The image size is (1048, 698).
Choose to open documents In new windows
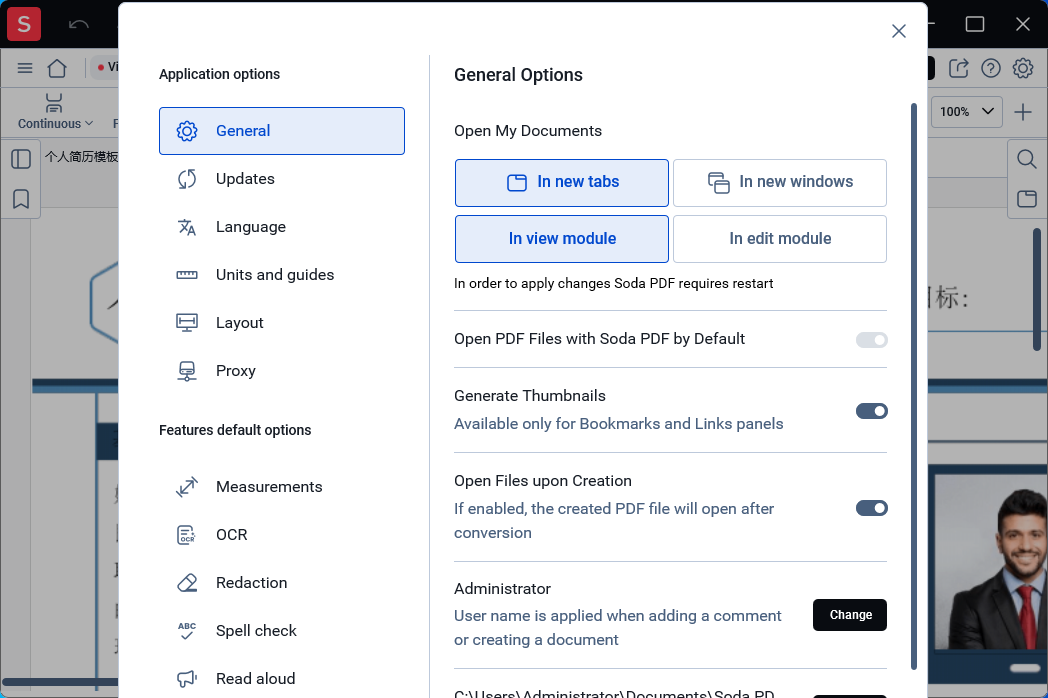click(x=779, y=183)
